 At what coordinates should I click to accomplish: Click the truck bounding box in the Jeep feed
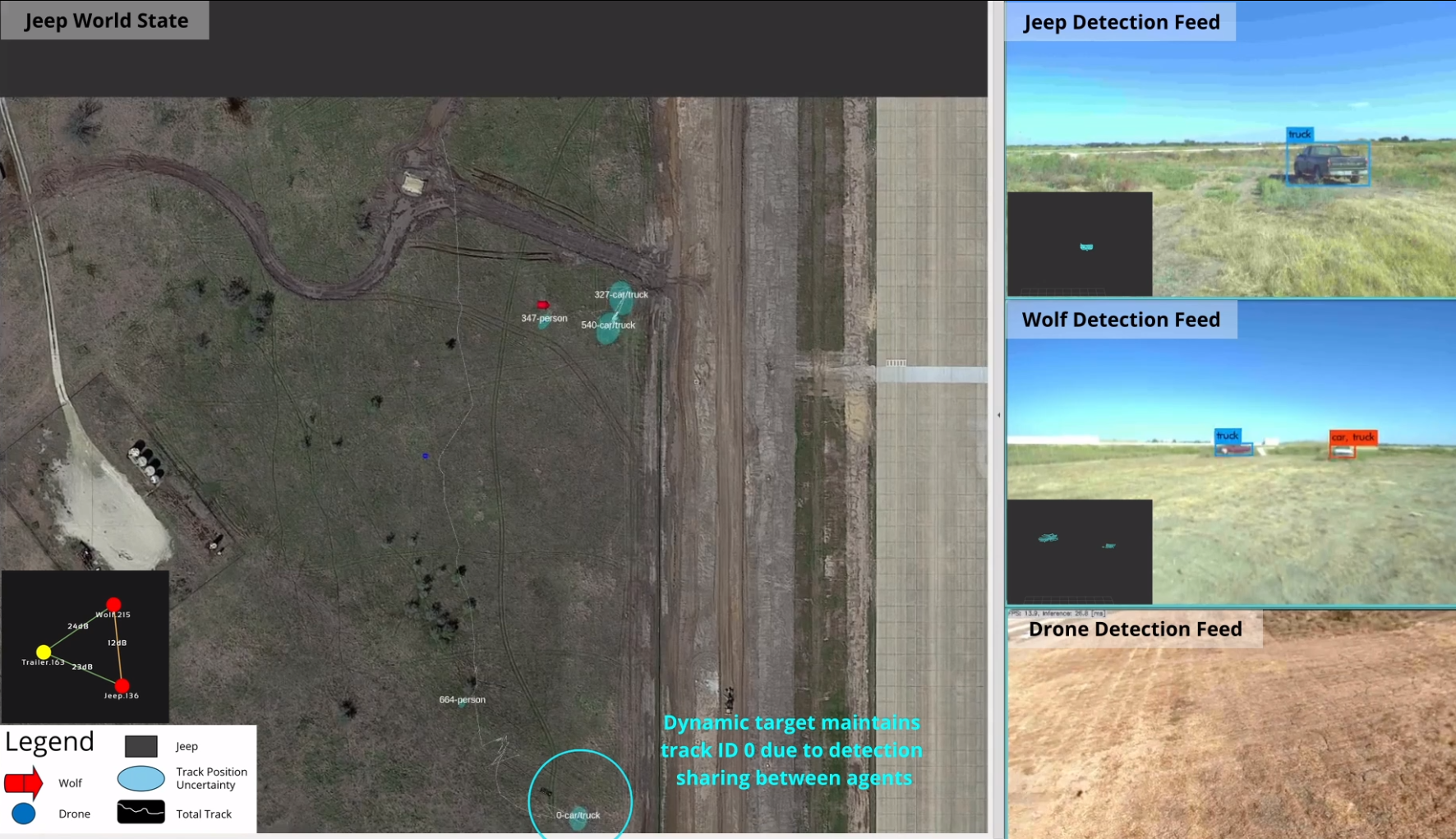(1327, 163)
